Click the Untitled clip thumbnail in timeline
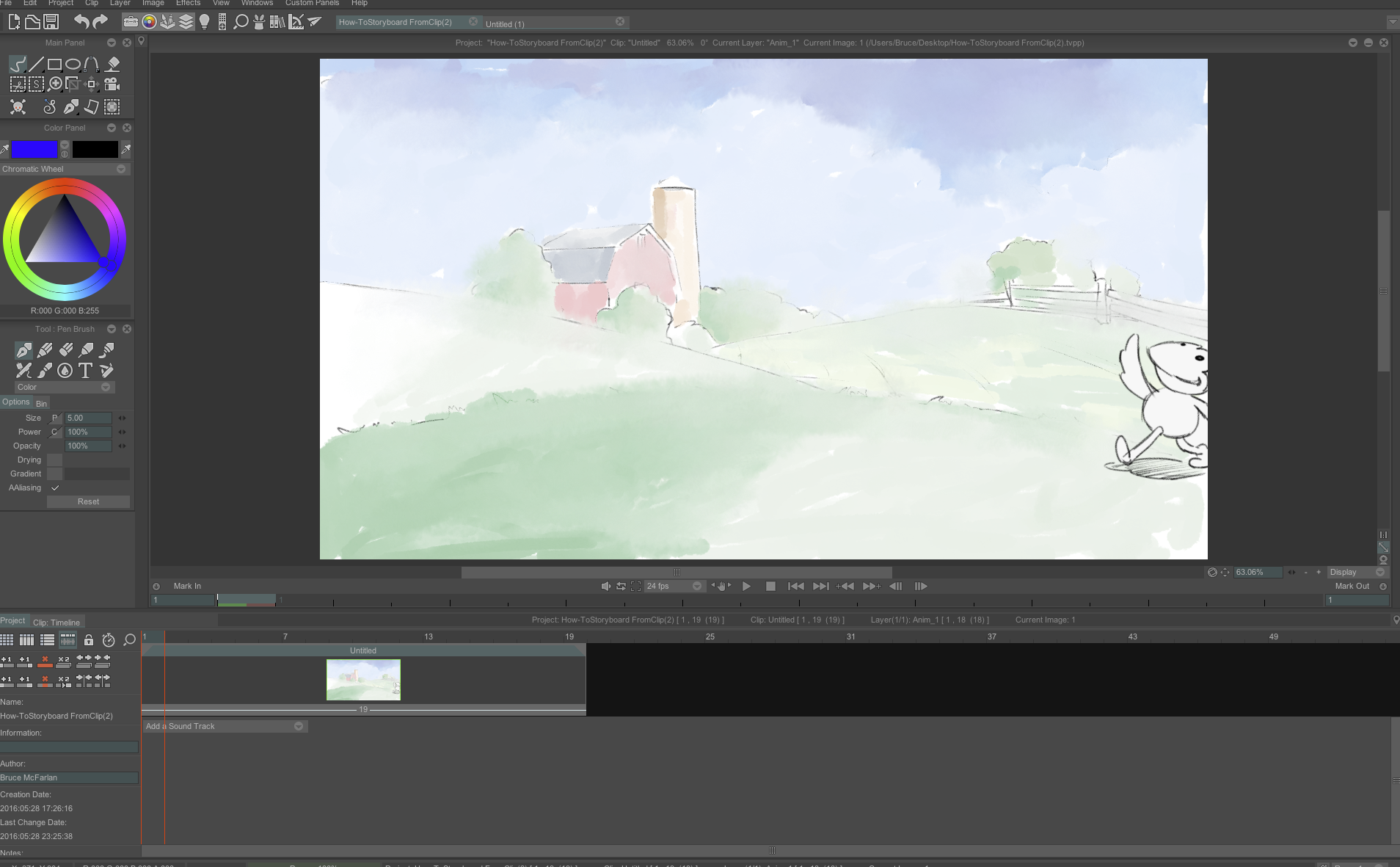 (363, 679)
